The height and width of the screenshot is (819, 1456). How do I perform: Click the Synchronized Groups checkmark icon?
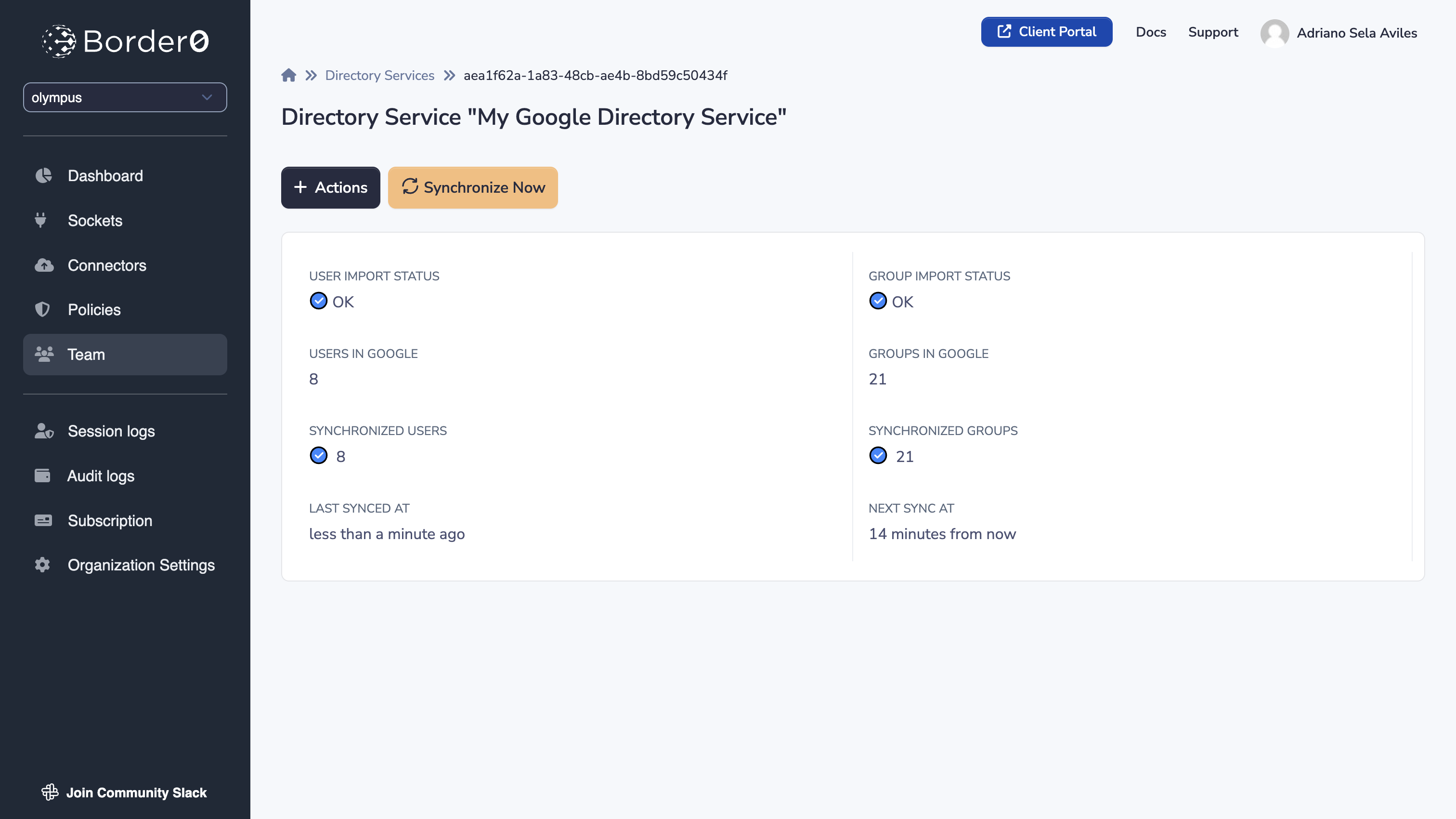(x=878, y=455)
